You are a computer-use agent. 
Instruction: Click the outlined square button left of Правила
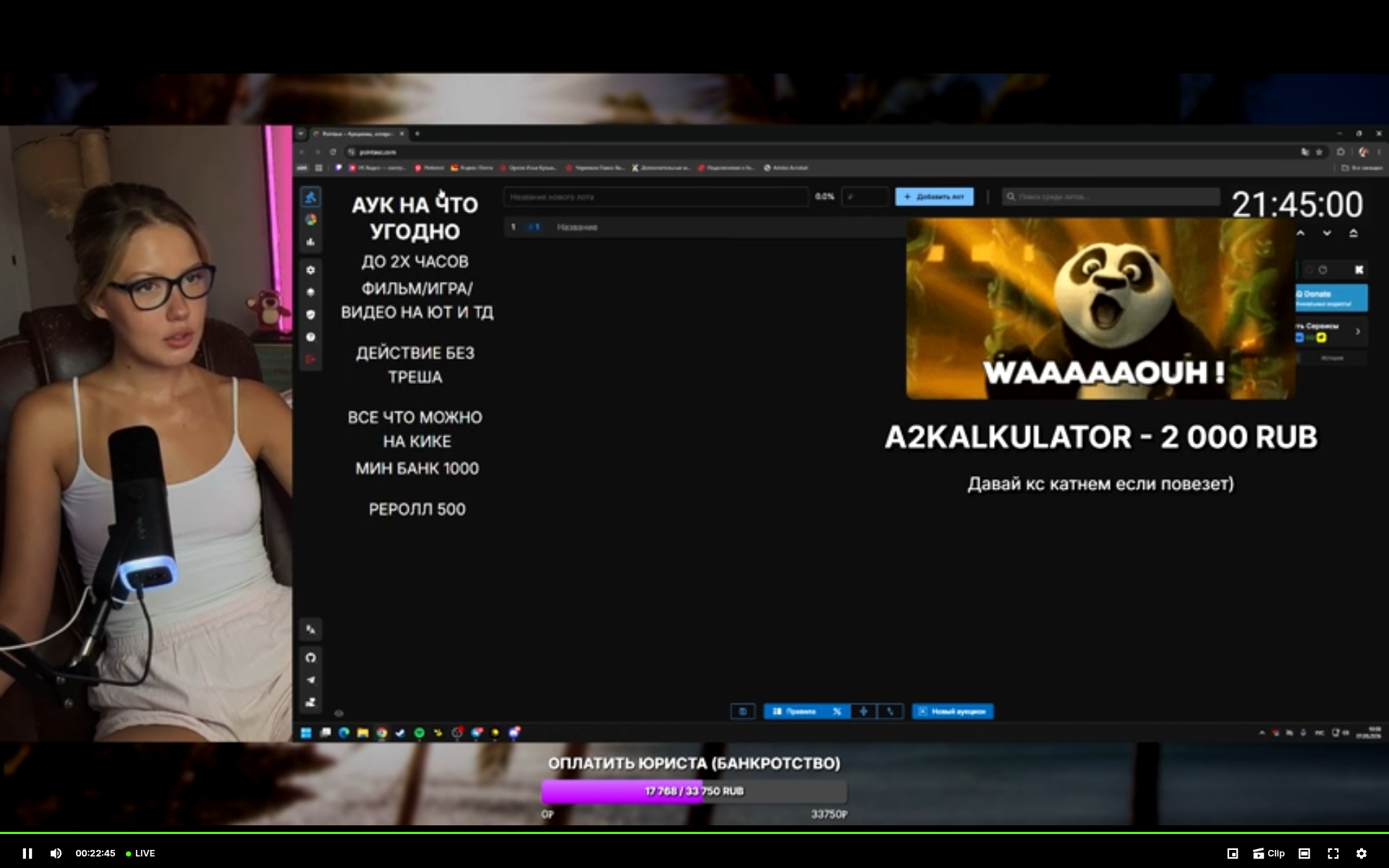(x=743, y=712)
